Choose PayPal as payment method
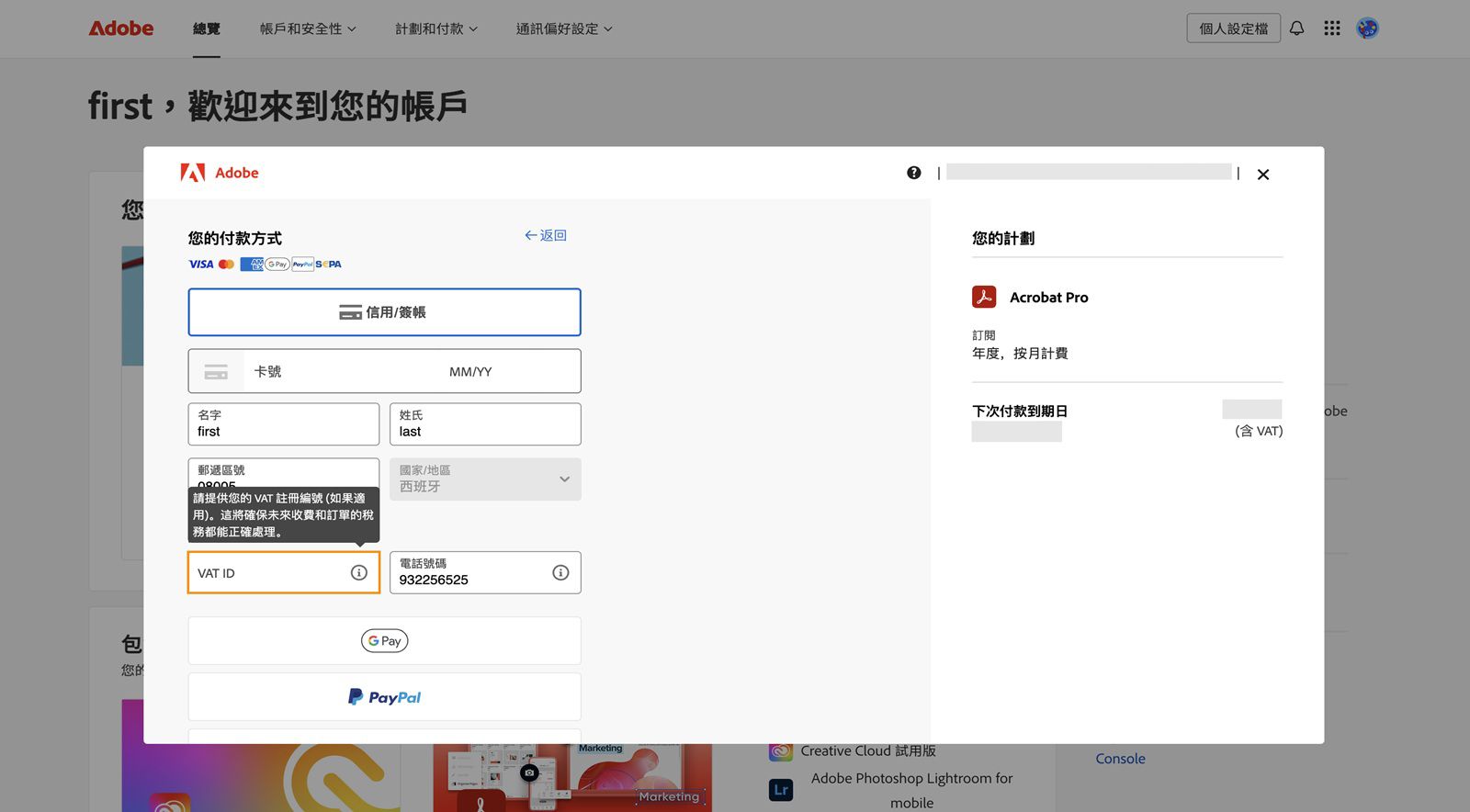The image size is (1470, 812). [x=384, y=697]
